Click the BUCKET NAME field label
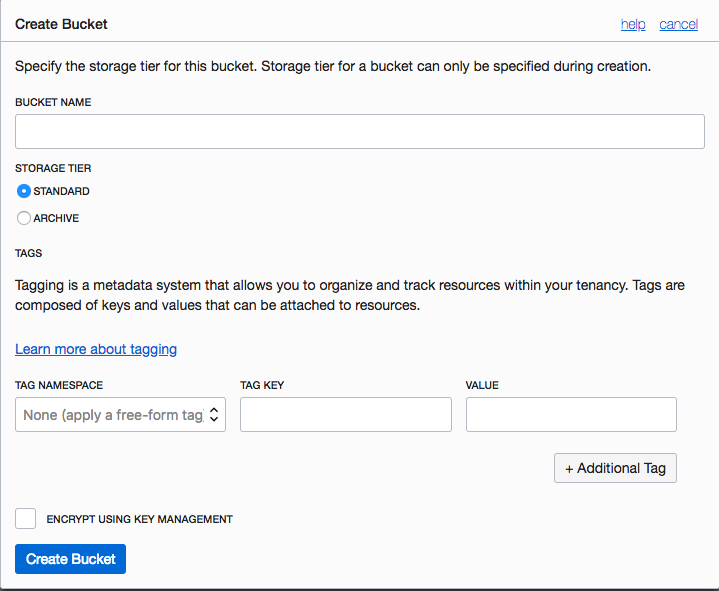Screen dimensions: 719x591 [x=53, y=102]
